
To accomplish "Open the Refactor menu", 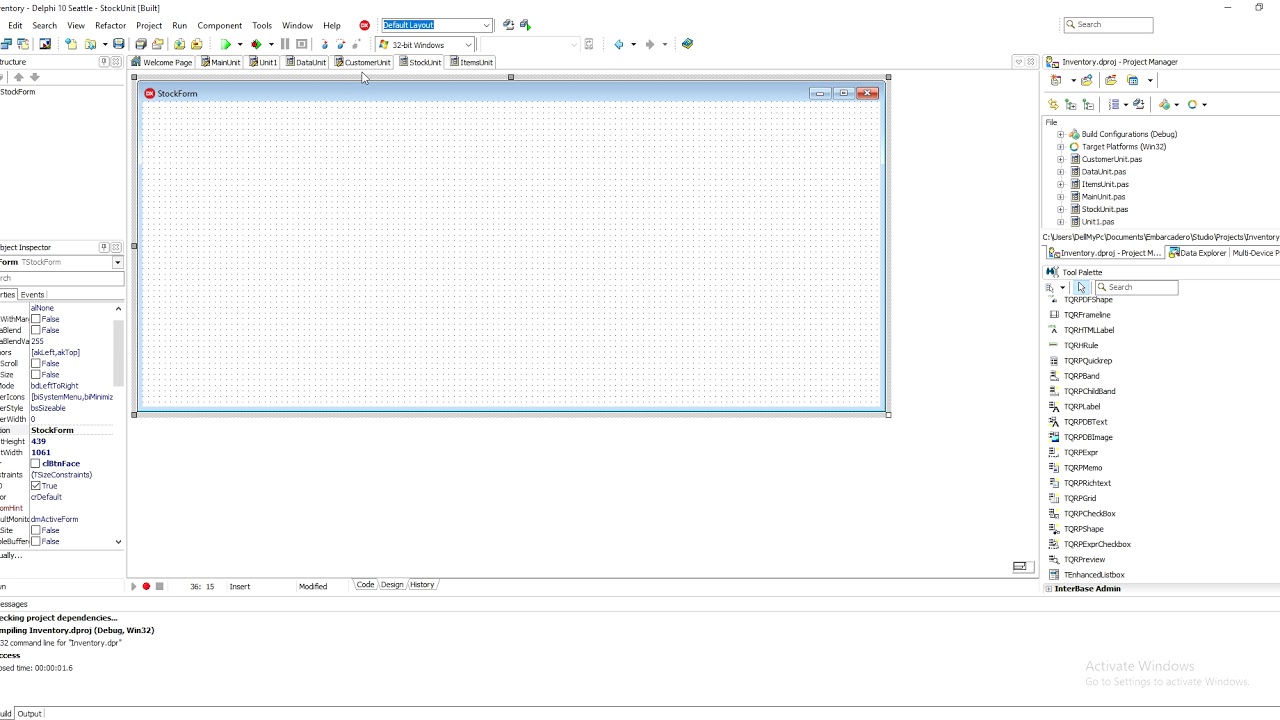I will click(110, 25).
